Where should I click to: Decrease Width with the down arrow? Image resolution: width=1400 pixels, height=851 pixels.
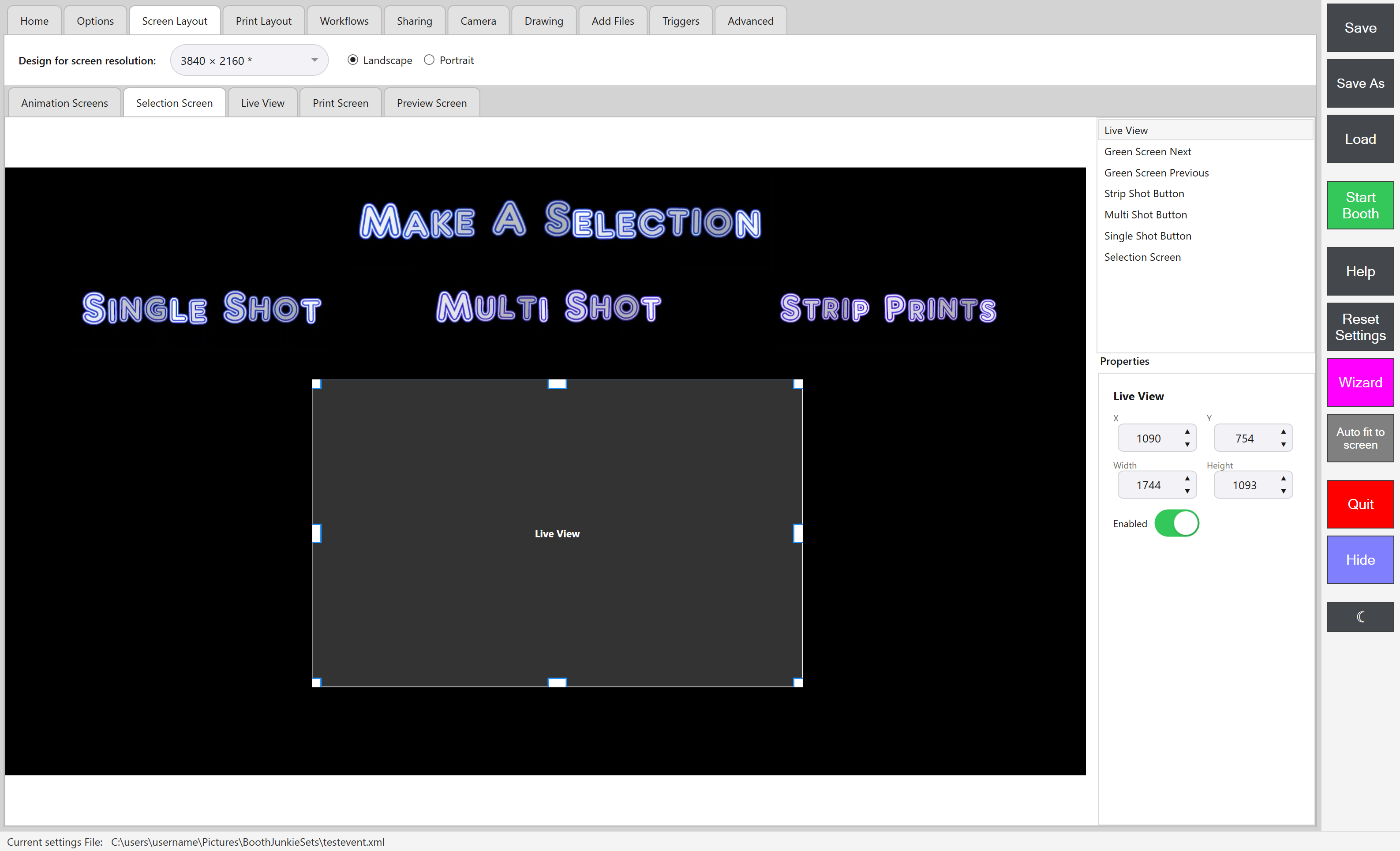pyautogui.click(x=1187, y=491)
